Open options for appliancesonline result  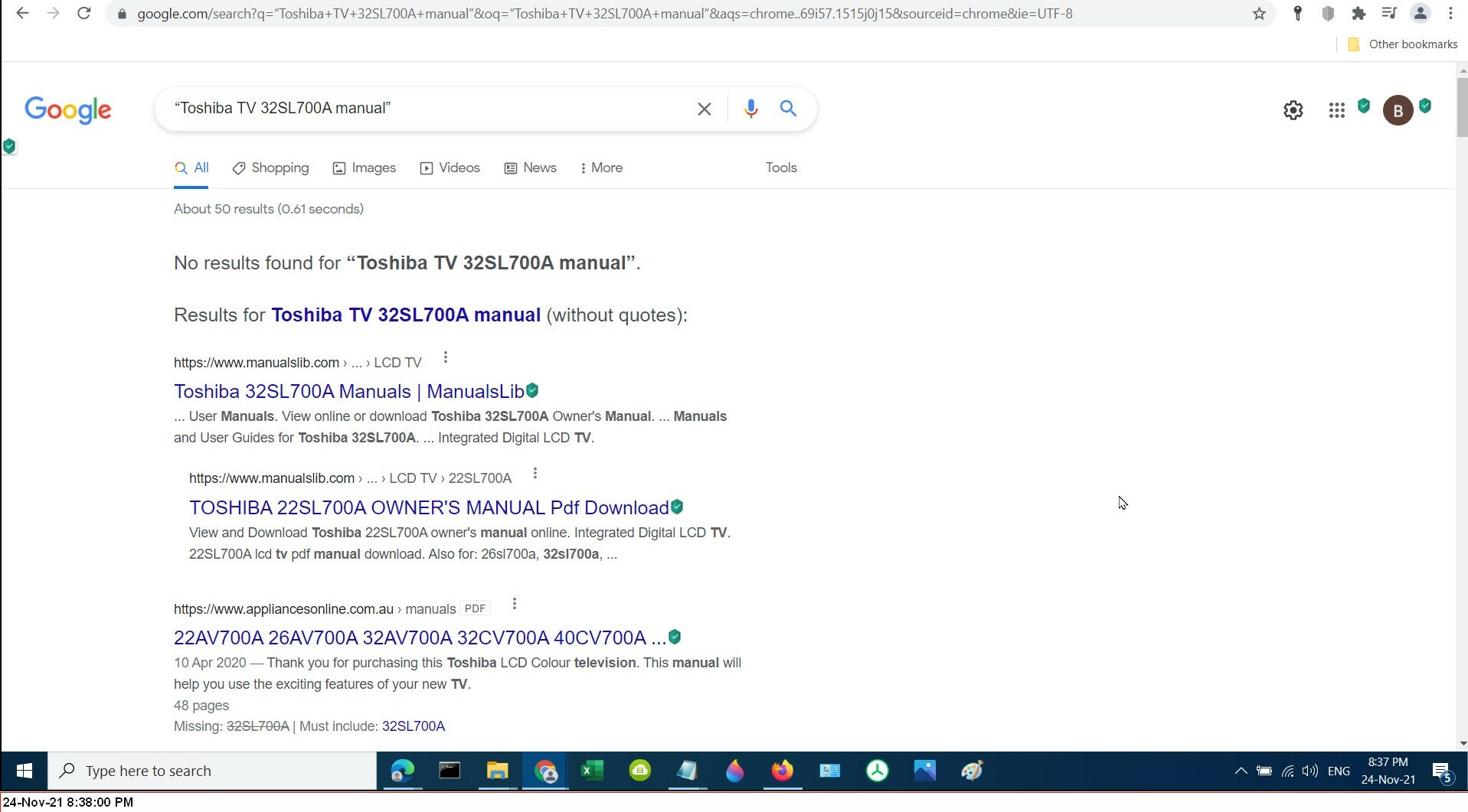[514, 604]
